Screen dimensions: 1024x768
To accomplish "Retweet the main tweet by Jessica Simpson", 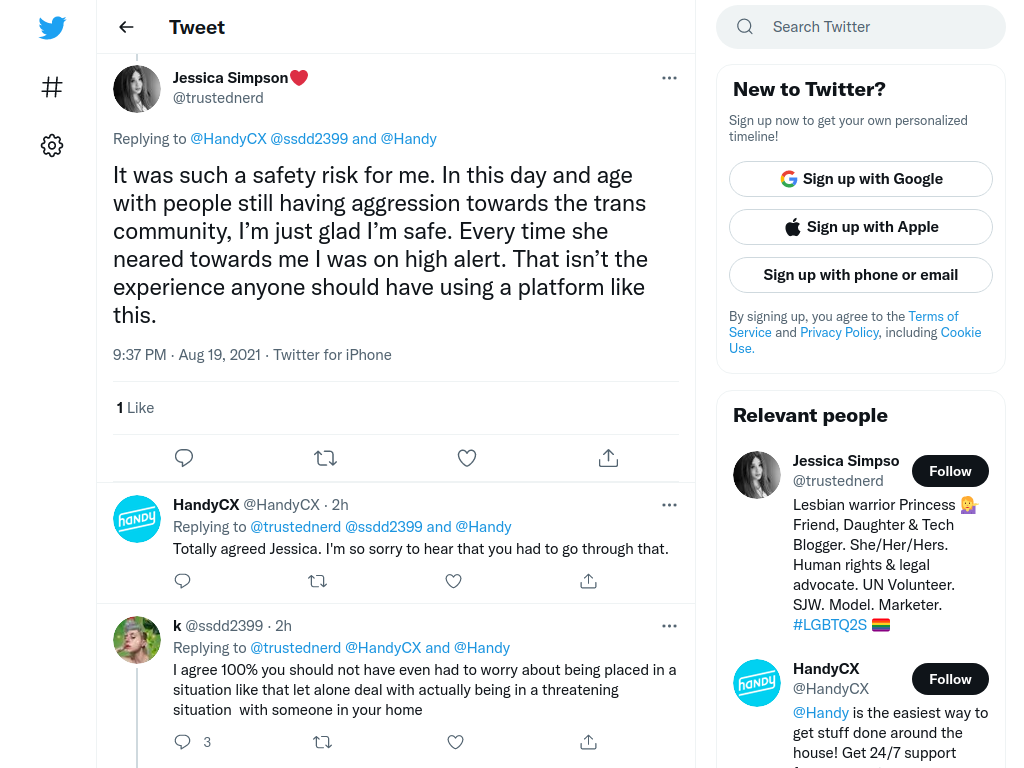I will pyautogui.click(x=325, y=458).
